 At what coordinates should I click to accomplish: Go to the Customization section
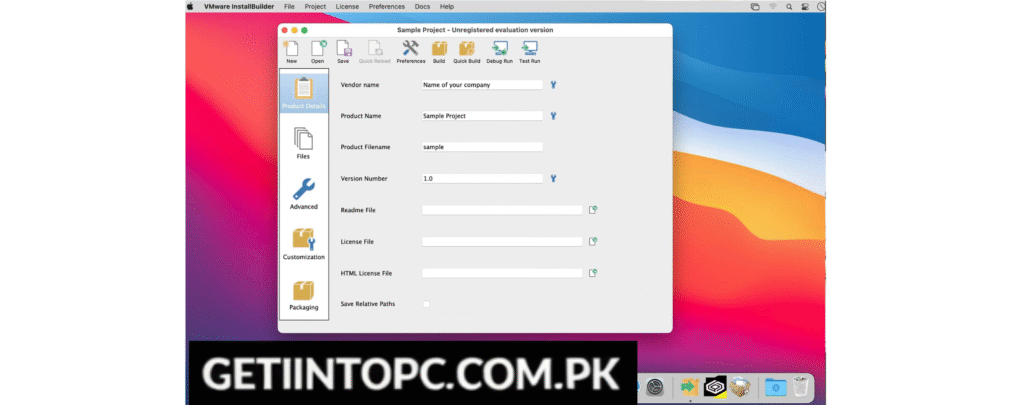click(x=304, y=244)
